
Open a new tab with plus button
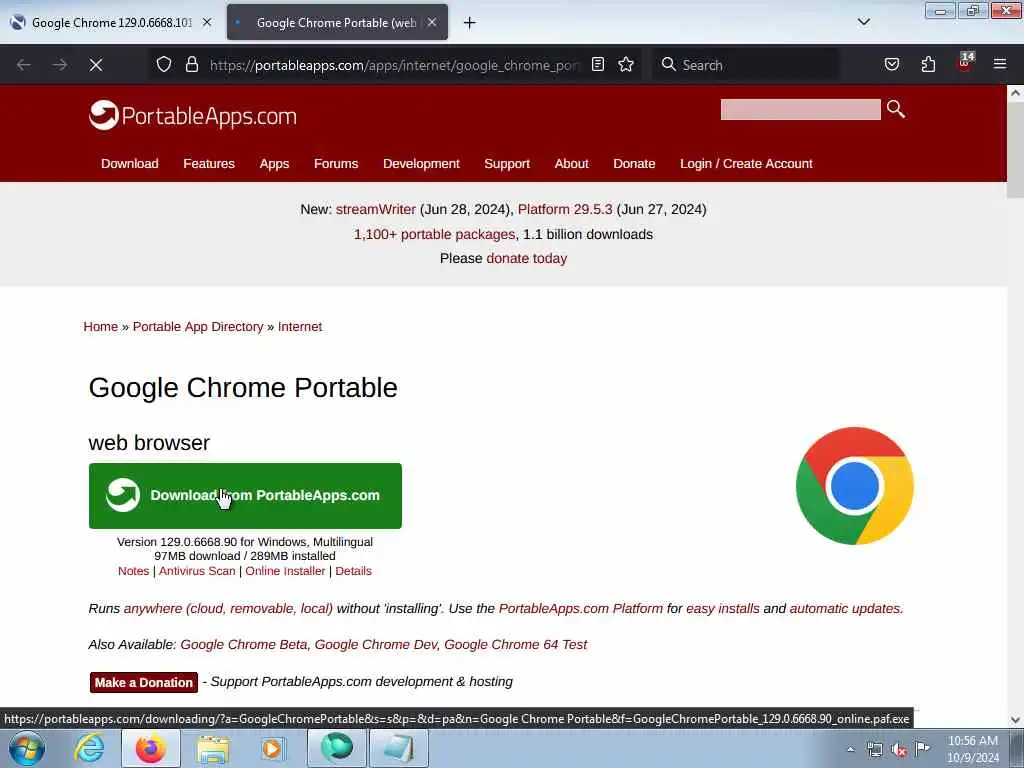point(470,23)
